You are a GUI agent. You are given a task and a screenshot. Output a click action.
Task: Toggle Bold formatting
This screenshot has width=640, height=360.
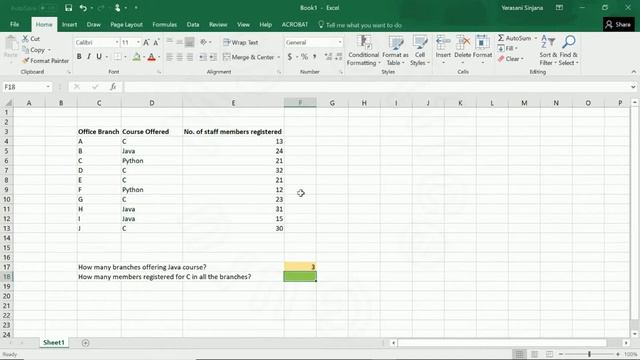pyautogui.click(x=79, y=57)
